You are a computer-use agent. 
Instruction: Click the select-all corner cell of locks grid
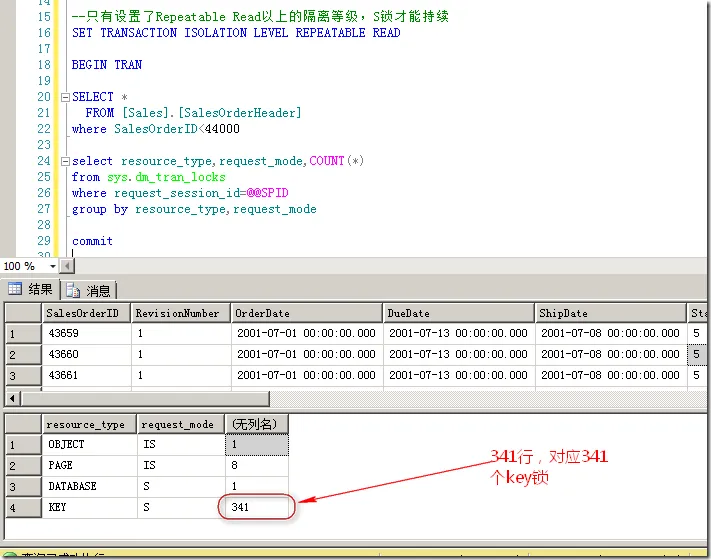point(21,424)
